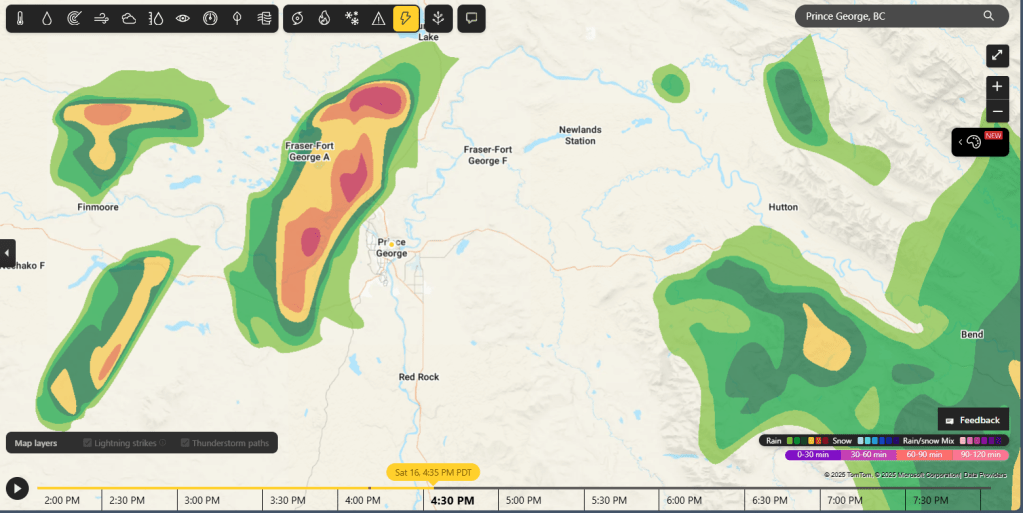
Task: Toggle the Lightning strikes checkbox
Action: coord(88,443)
